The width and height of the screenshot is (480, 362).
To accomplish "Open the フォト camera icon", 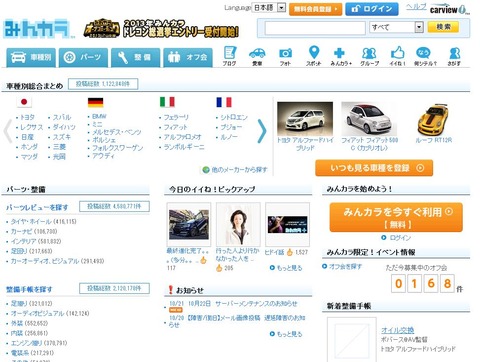I will [285, 56].
